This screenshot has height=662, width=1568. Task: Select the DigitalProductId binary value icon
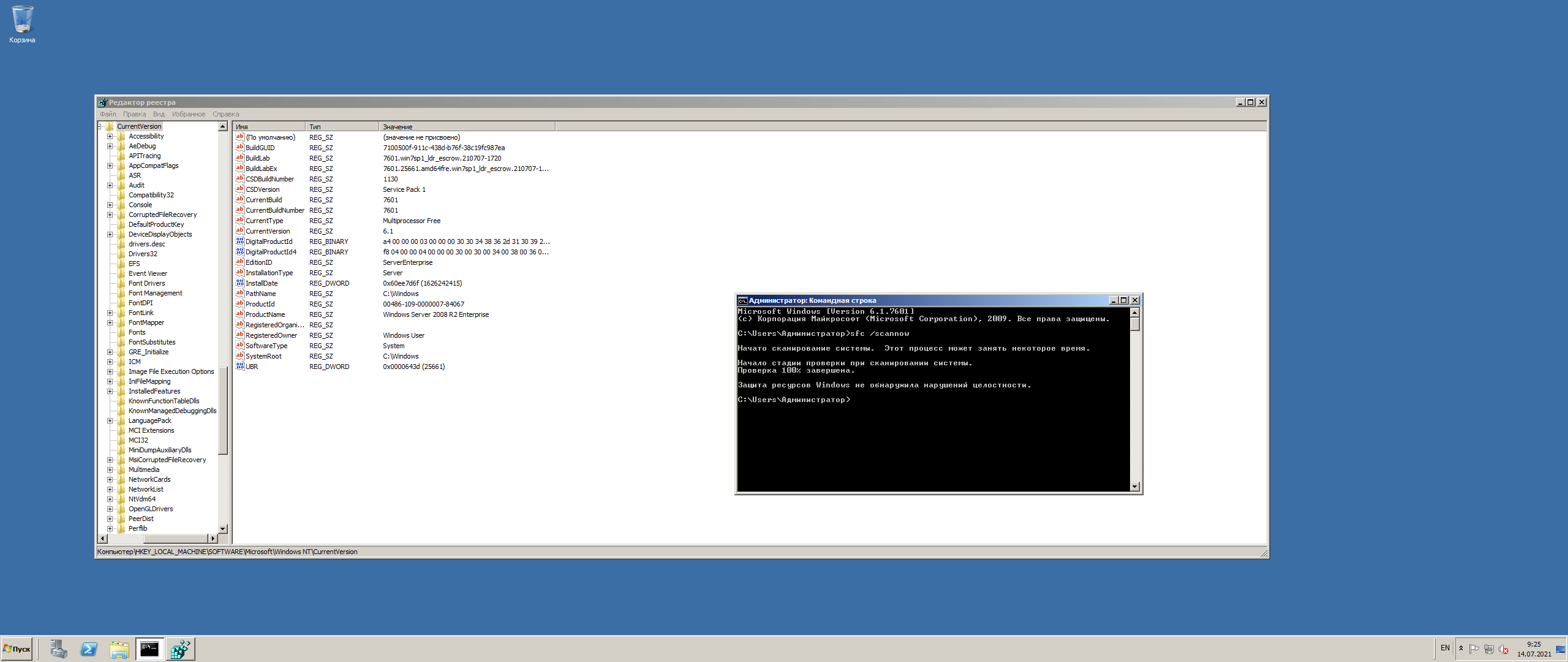pyautogui.click(x=240, y=242)
